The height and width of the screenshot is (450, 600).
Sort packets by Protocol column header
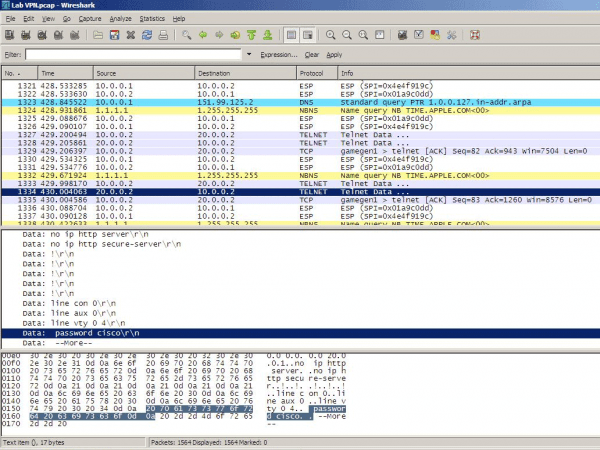(313, 74)
